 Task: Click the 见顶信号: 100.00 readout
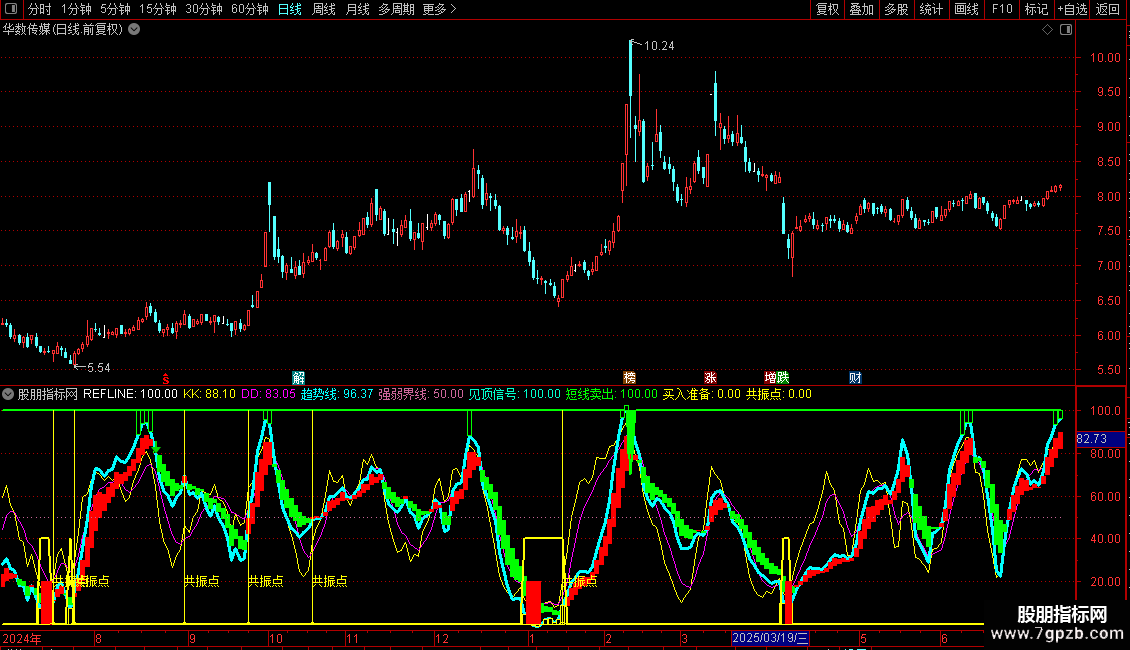pos(515,394)
